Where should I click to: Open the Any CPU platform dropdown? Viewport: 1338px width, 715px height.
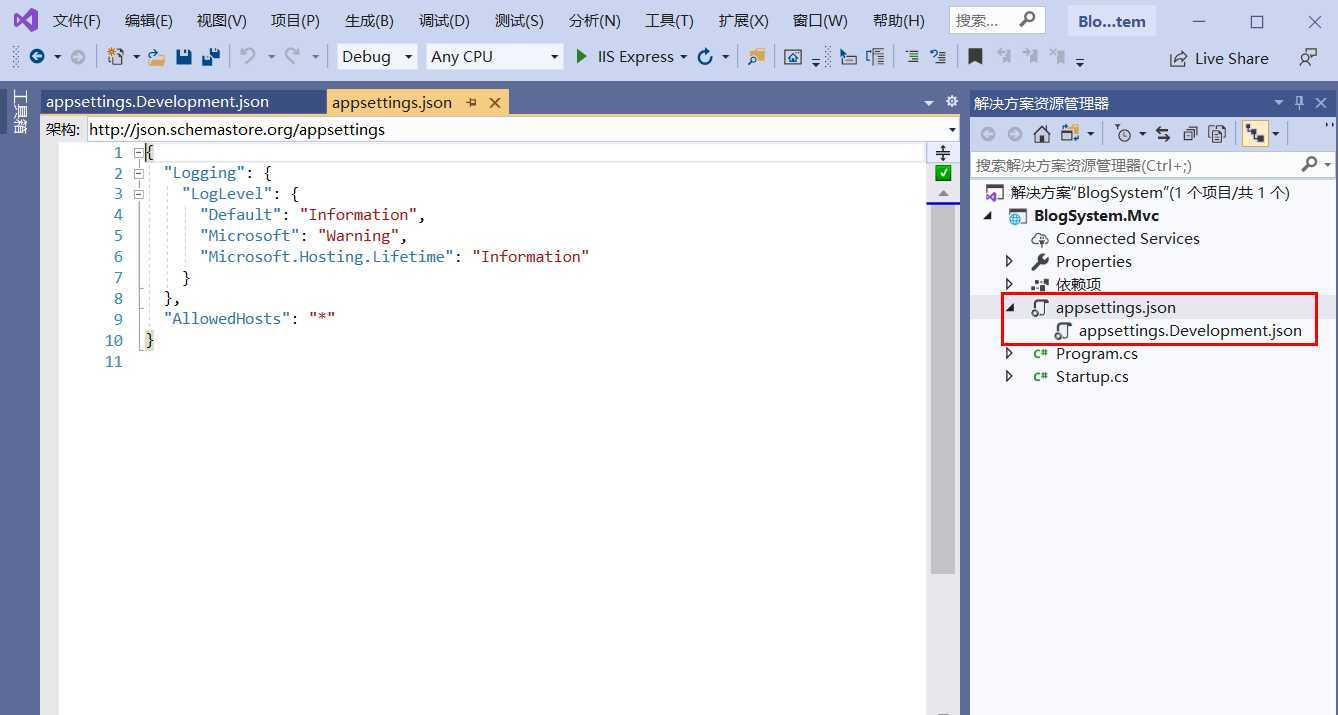point(494,57)
